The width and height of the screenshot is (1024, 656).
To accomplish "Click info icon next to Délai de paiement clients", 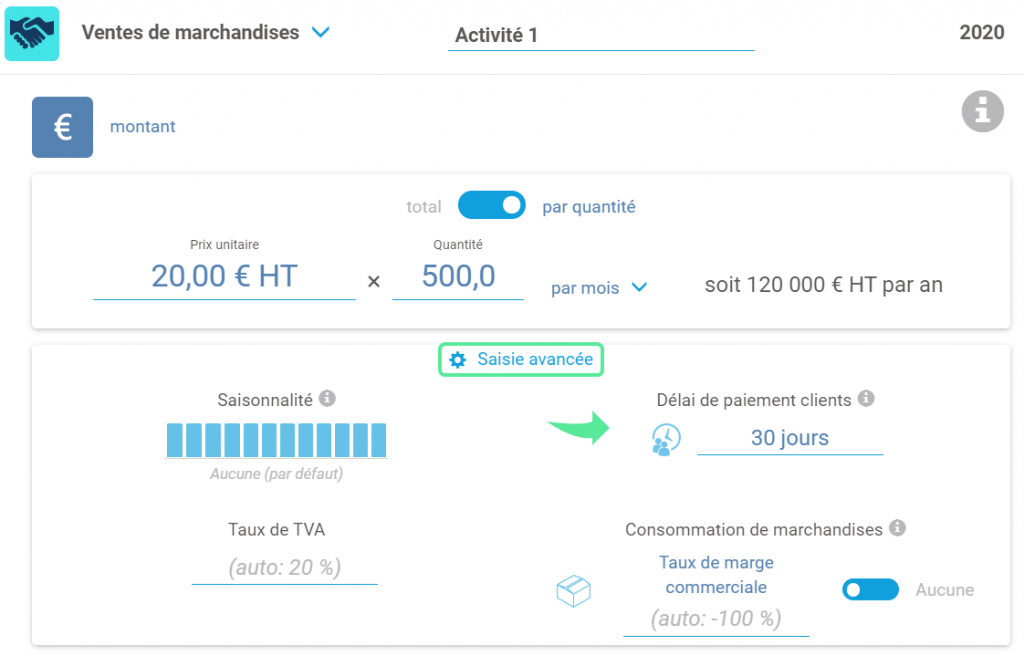I will point(866,398).
